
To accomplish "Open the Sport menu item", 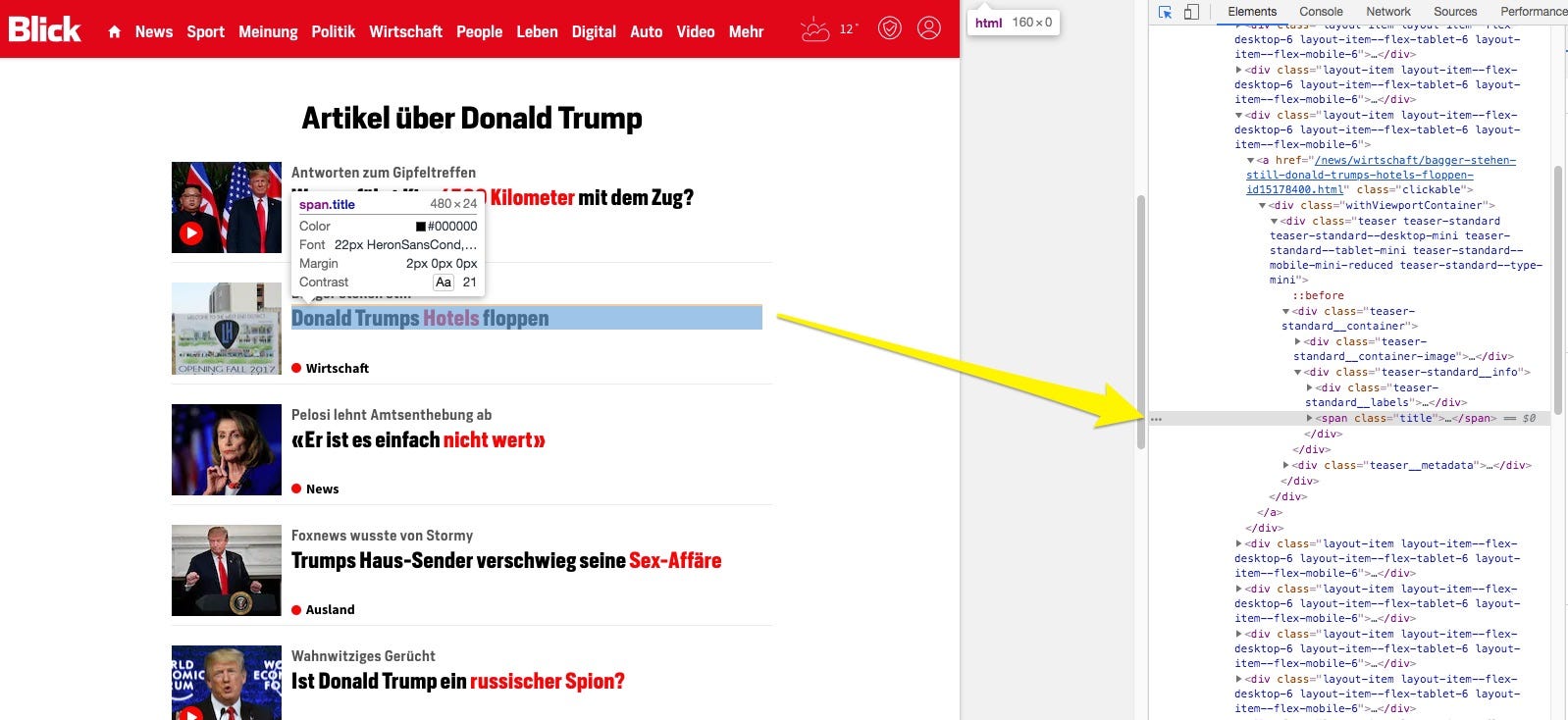I will pos(206,31).
